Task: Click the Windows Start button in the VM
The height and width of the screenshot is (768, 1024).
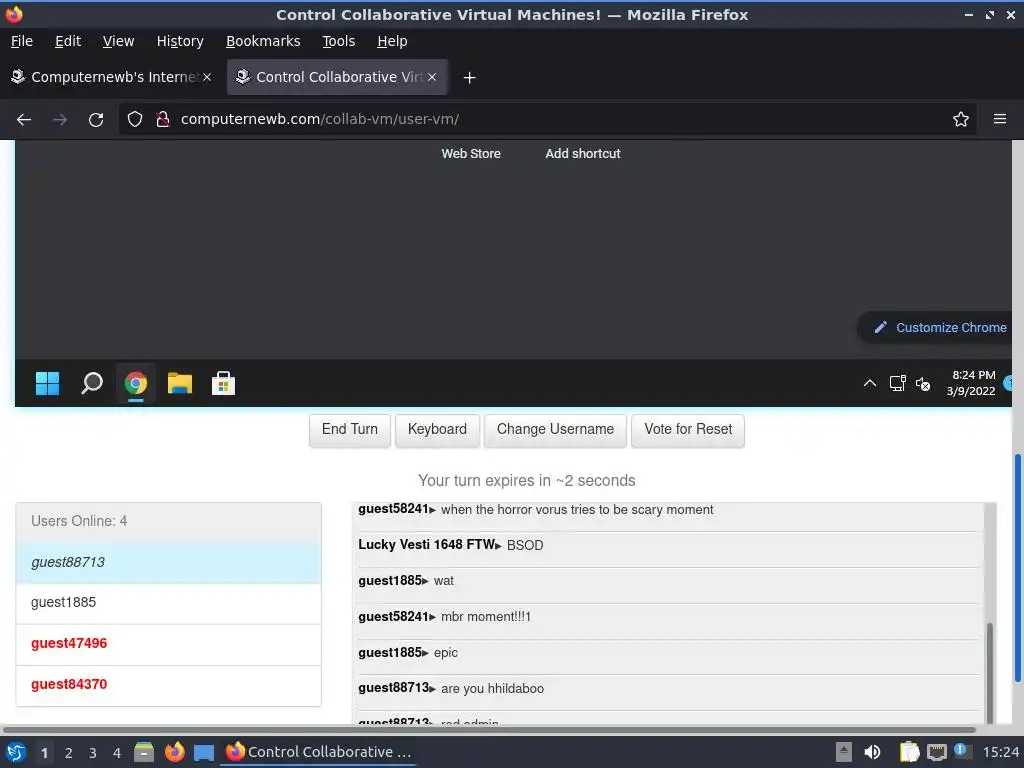Action: (47, 383)
